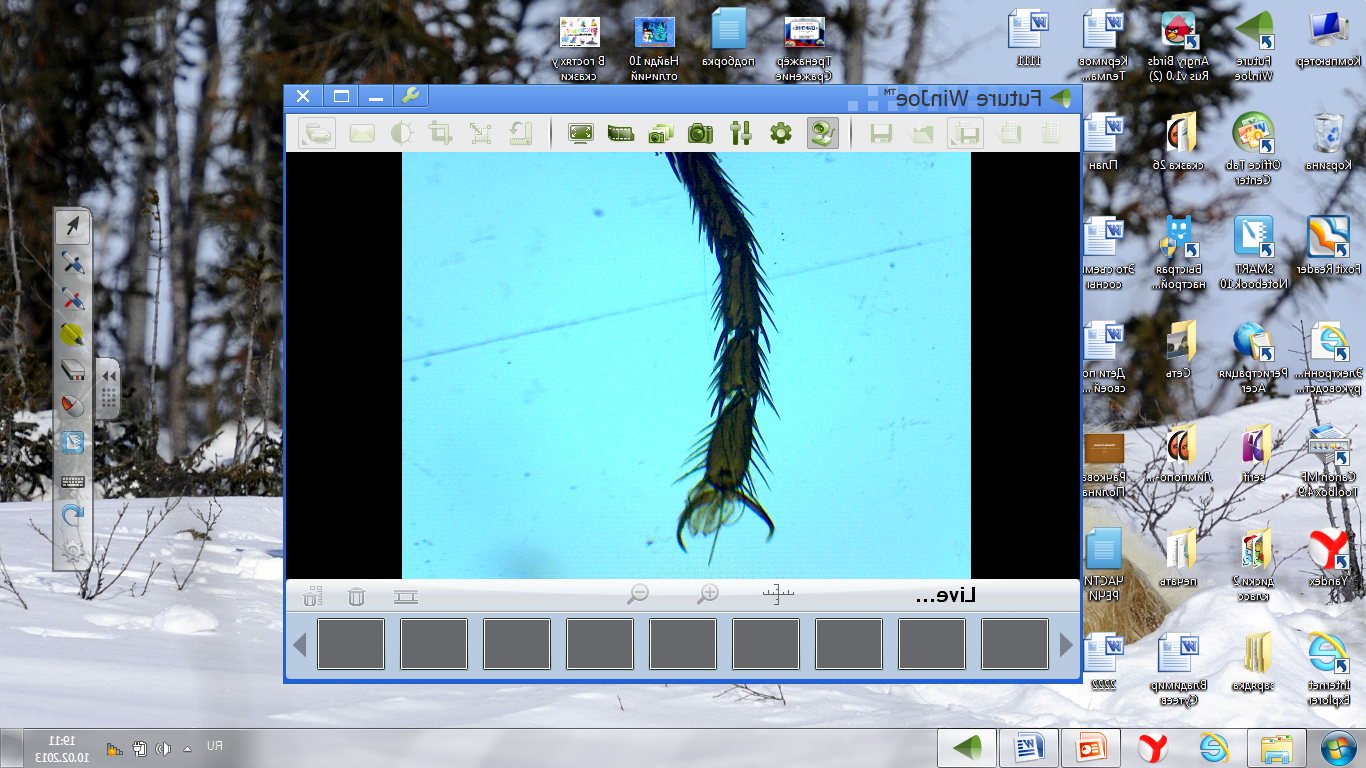Open the slider adjustments icon

pyautogui.click(x=741, y=133)
